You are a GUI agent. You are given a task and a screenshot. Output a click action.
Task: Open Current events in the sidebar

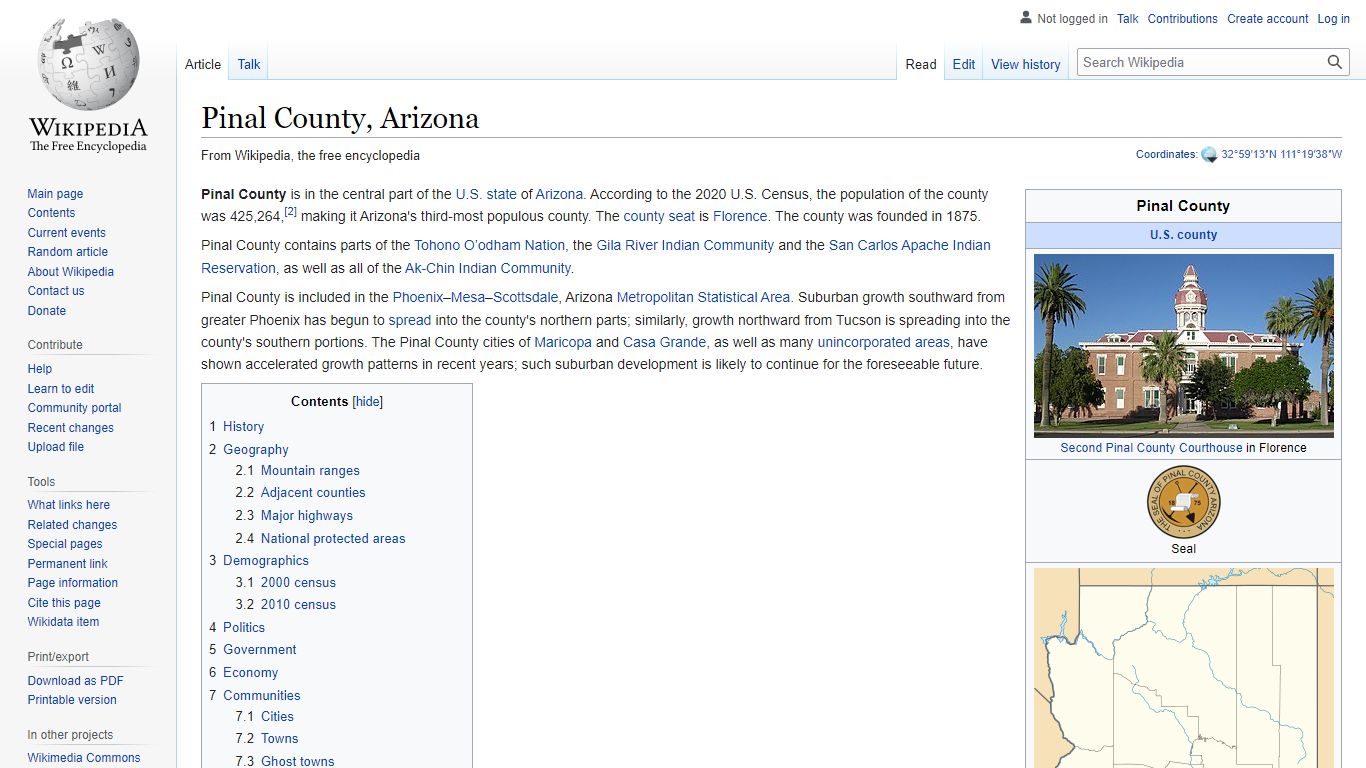coord(66,233)
